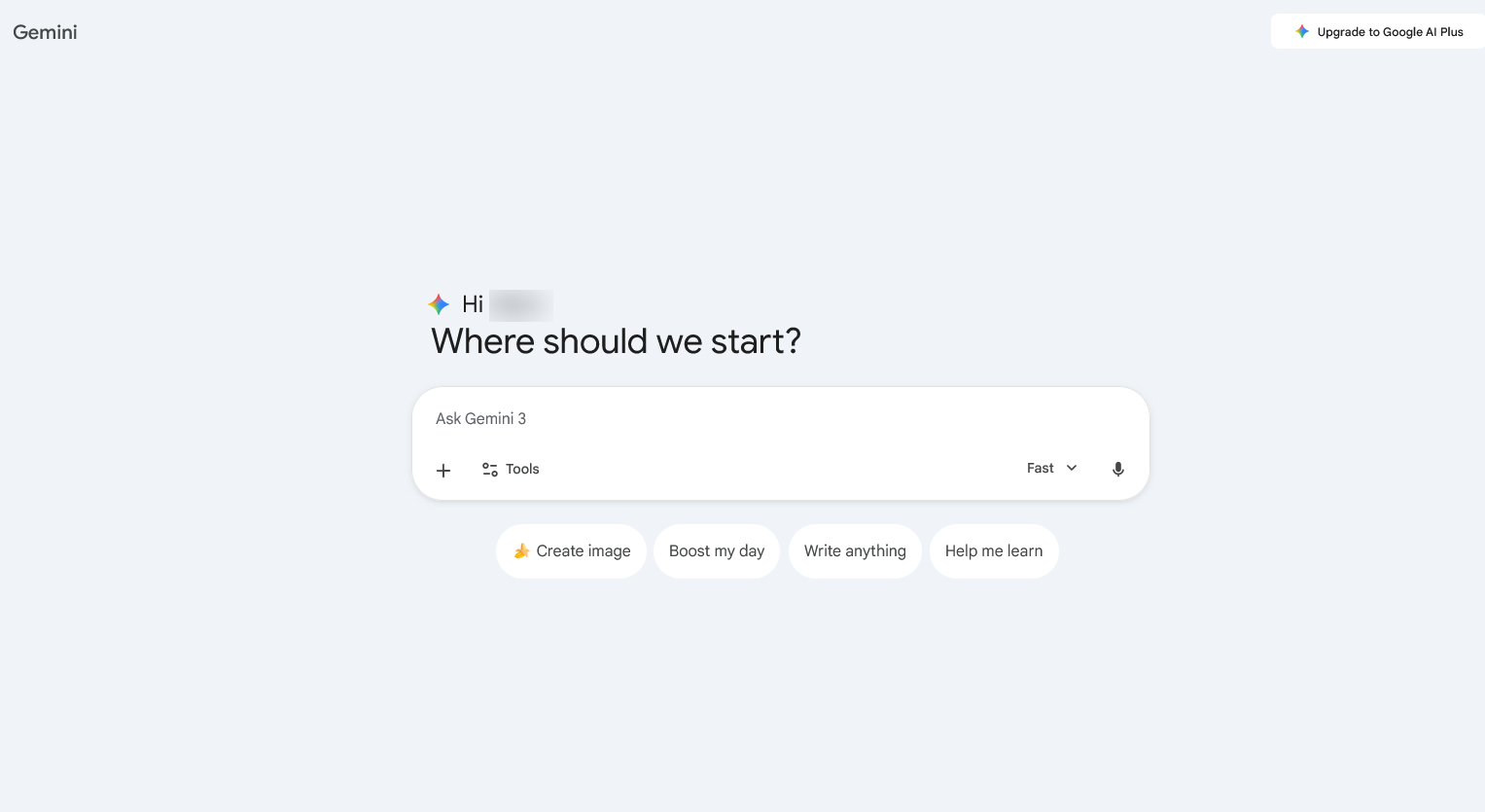The image size is (1485, 812).
Task: Click the Gemini sparkle icon beside the greeting
Action: click(439, 303)
